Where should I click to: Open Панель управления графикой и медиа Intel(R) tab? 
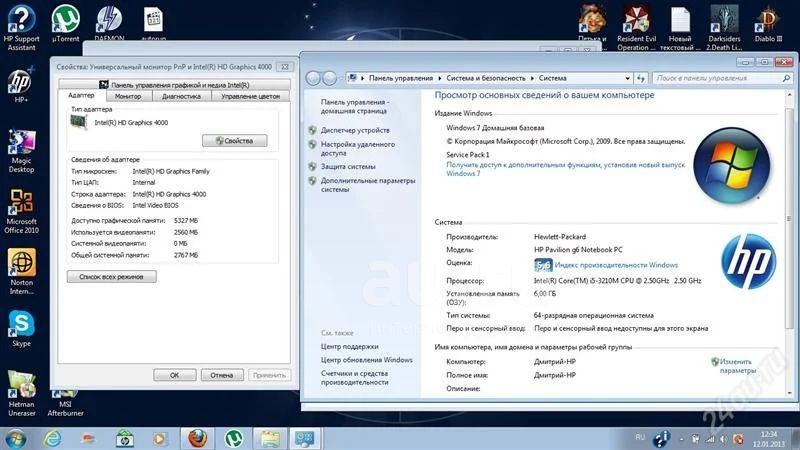click(x=174, y=85)
